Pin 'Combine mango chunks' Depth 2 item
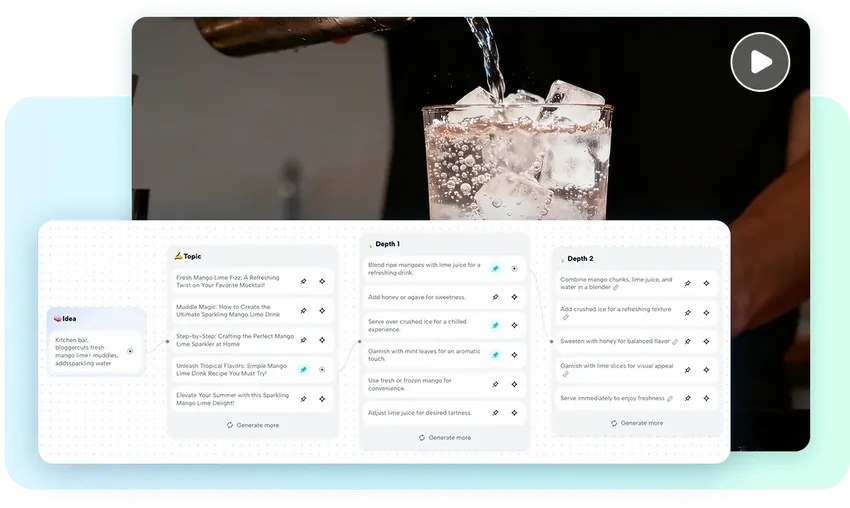The width and height of the screenshot is (850, 508). (x=687, y=284)
